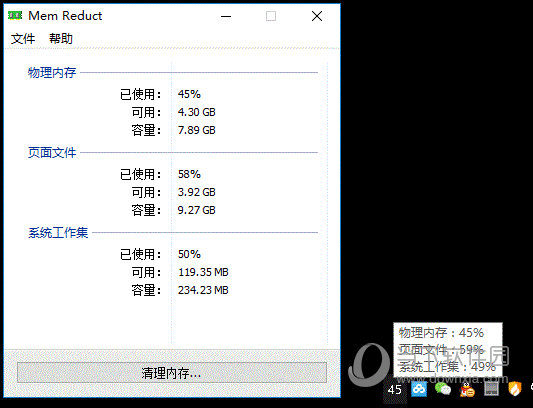Select the value 234.23 MB
The width and height of the screenshot is (533, 408).
[203, 290]
